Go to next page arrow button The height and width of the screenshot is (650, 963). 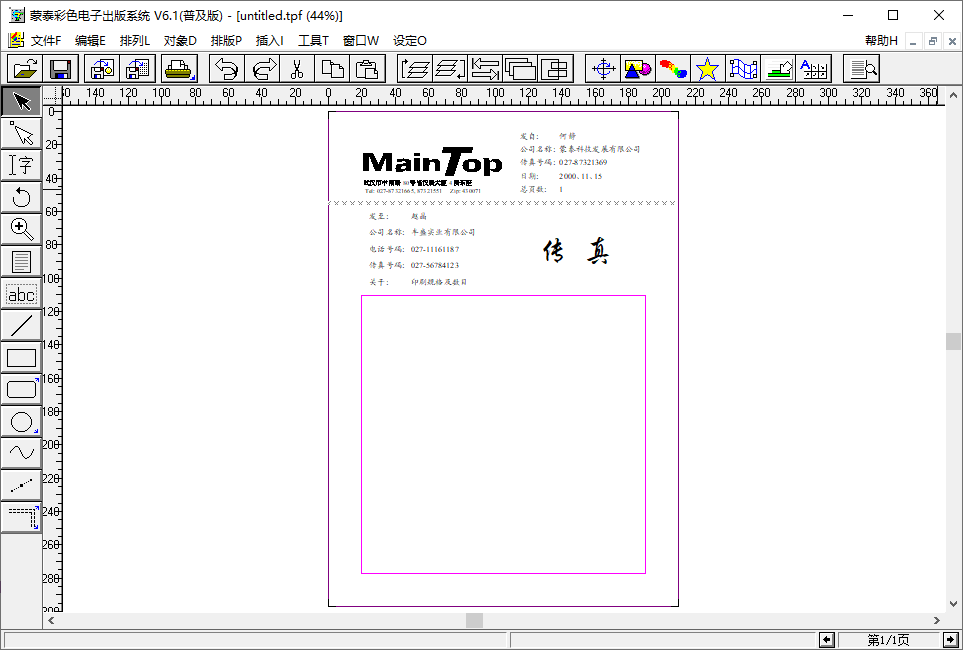[949, 640]
